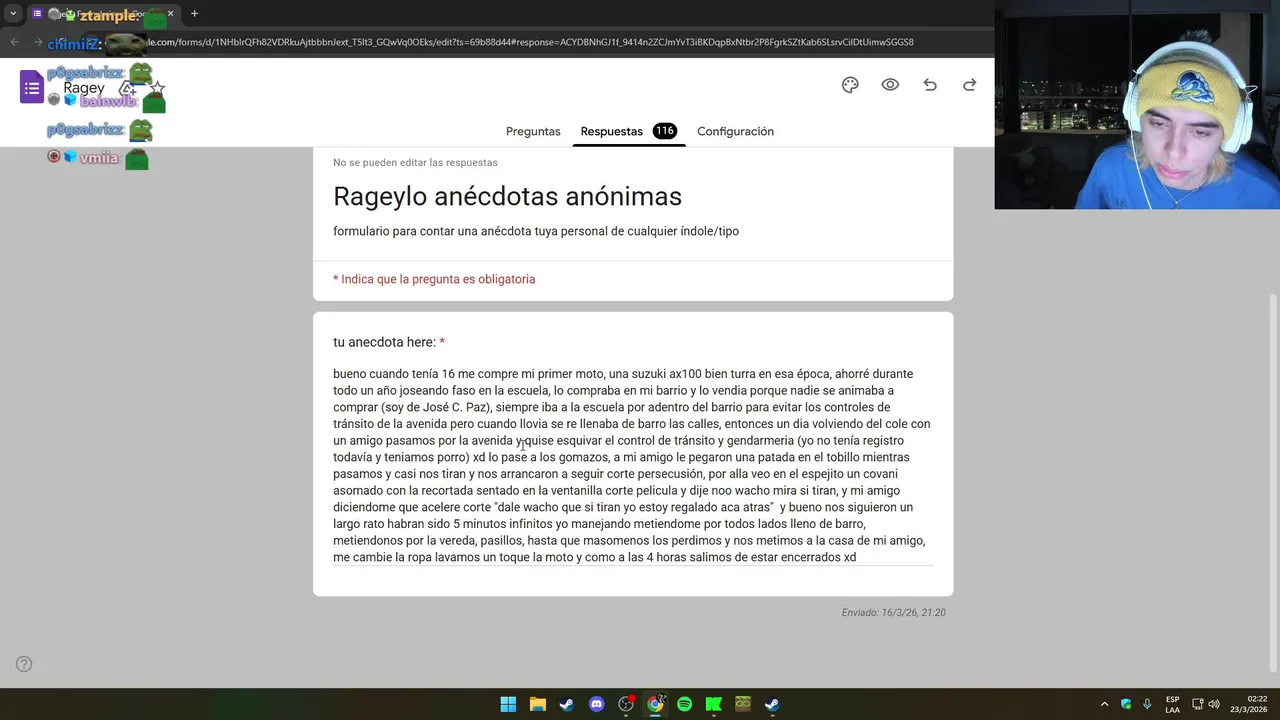Click the Chrome taskbar icon
The image size is (1280, 720).
[655, 704]
